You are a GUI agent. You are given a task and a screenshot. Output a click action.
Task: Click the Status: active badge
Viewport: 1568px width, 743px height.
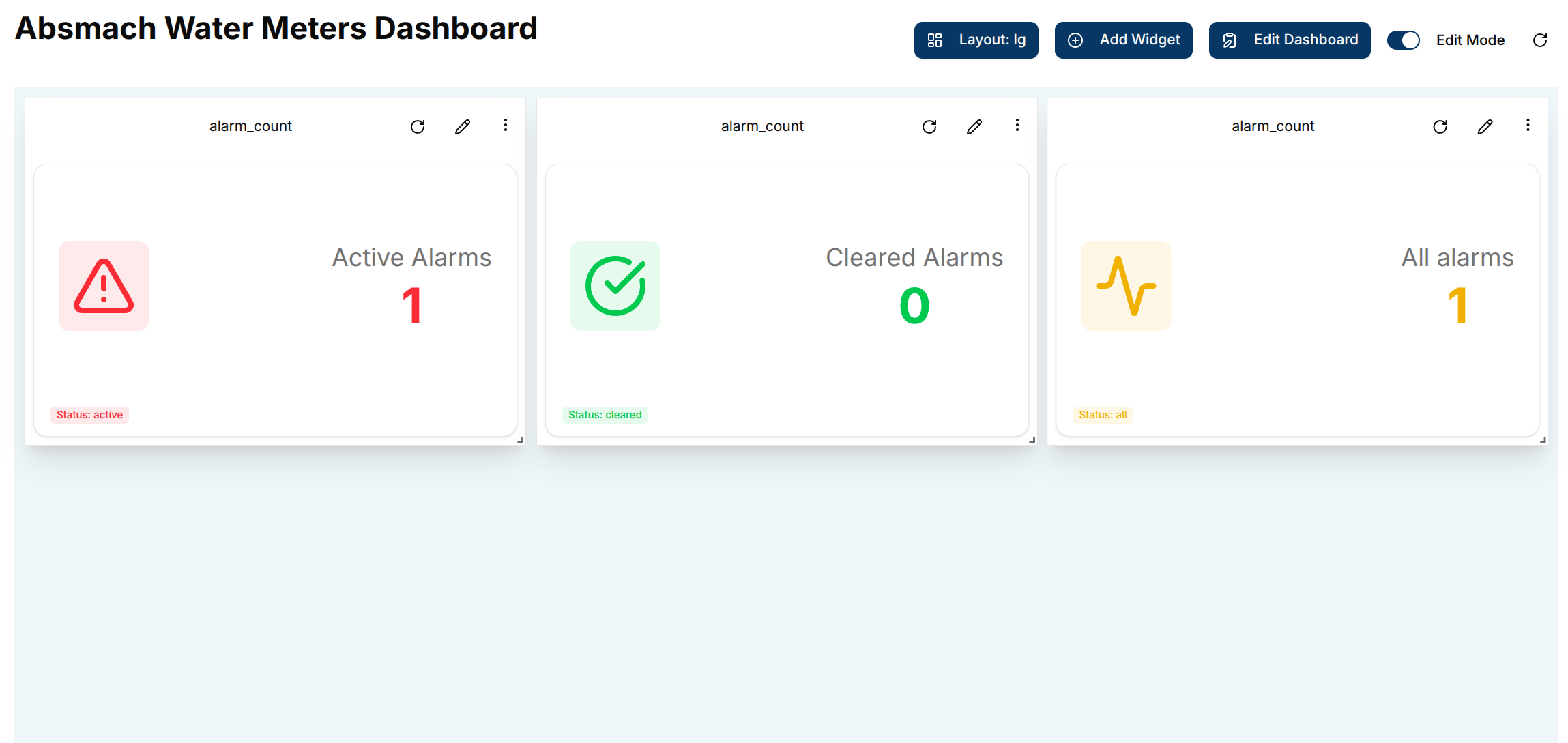point(89,415)
